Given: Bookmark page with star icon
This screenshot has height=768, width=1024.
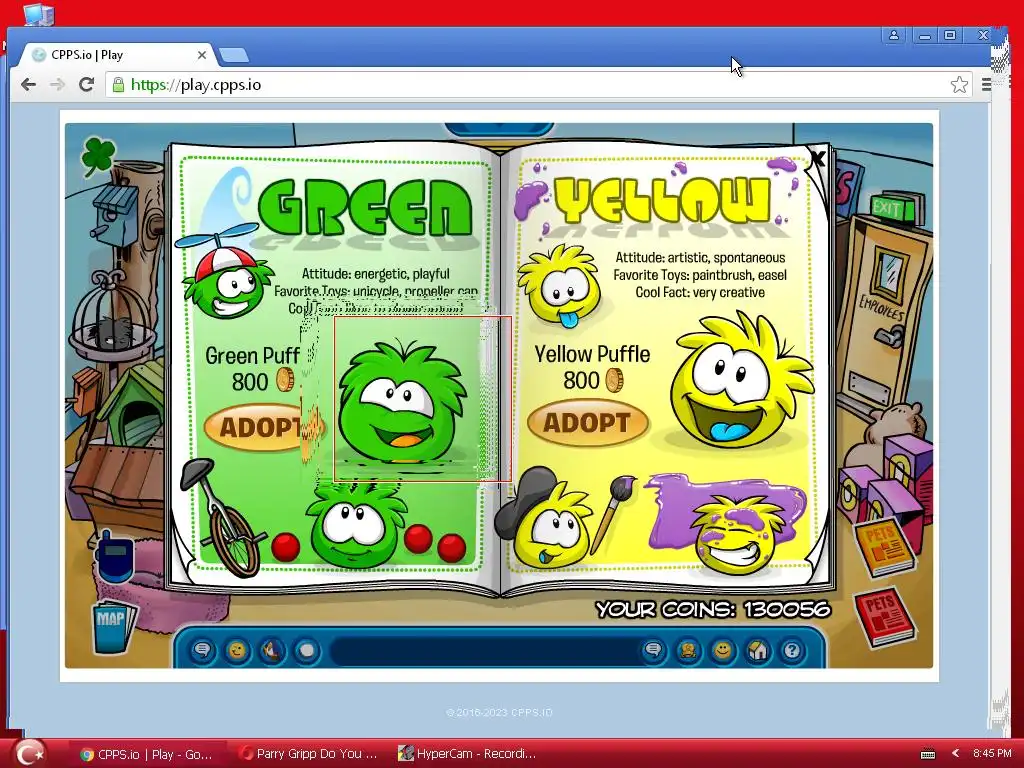Looking at the screenshot, I should [959, 84].
